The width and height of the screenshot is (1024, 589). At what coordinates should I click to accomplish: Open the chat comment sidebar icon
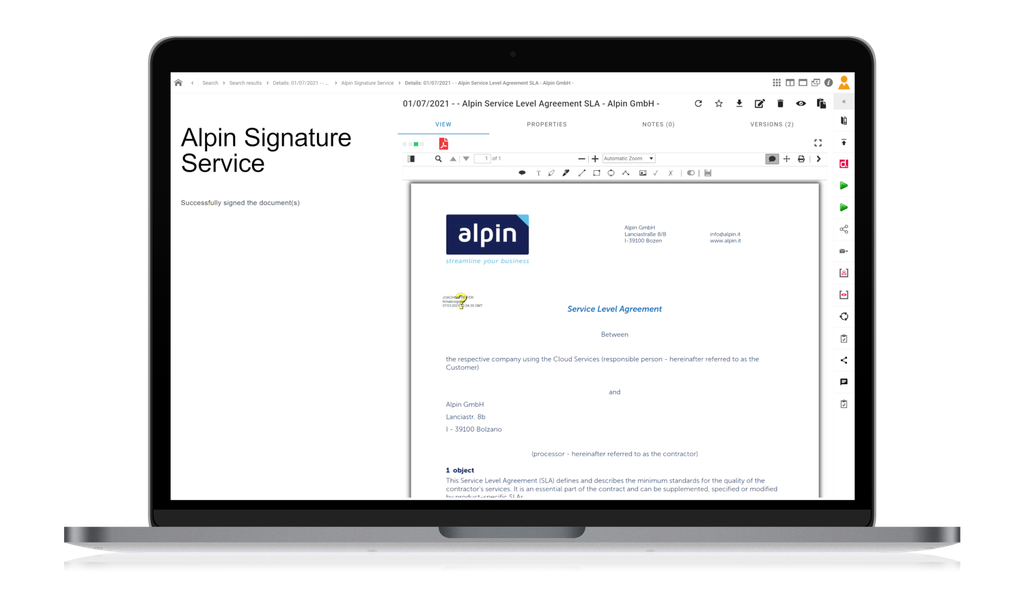(x=844, y=382)
